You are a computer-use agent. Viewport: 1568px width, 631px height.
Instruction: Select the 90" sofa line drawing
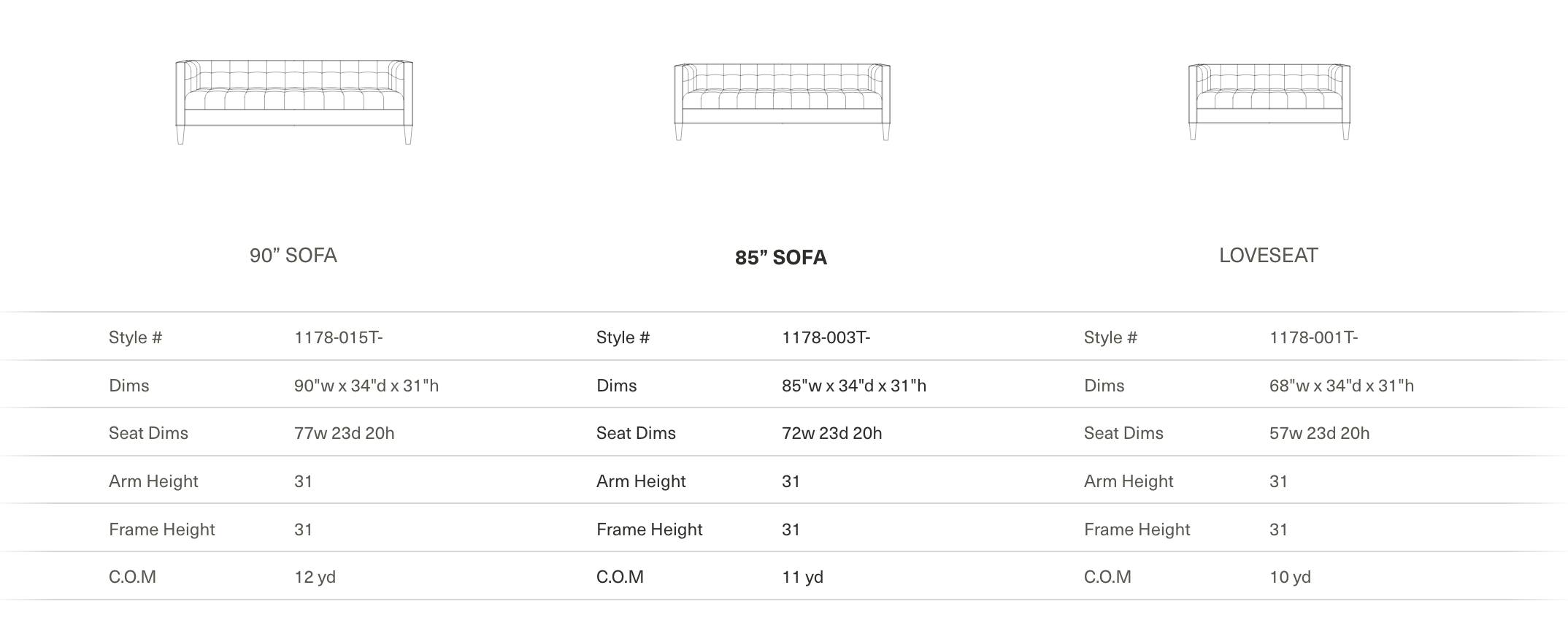[x=294, y=102]
